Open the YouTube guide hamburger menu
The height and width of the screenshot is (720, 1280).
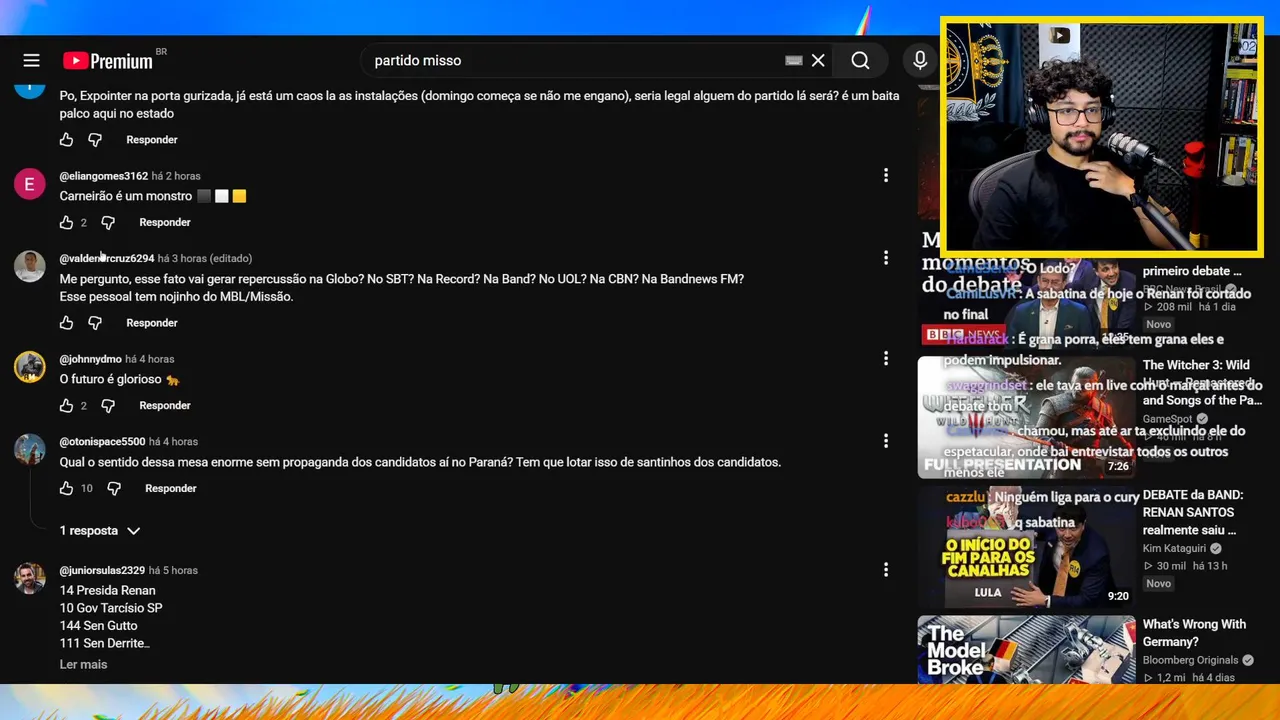click(31, 61)
